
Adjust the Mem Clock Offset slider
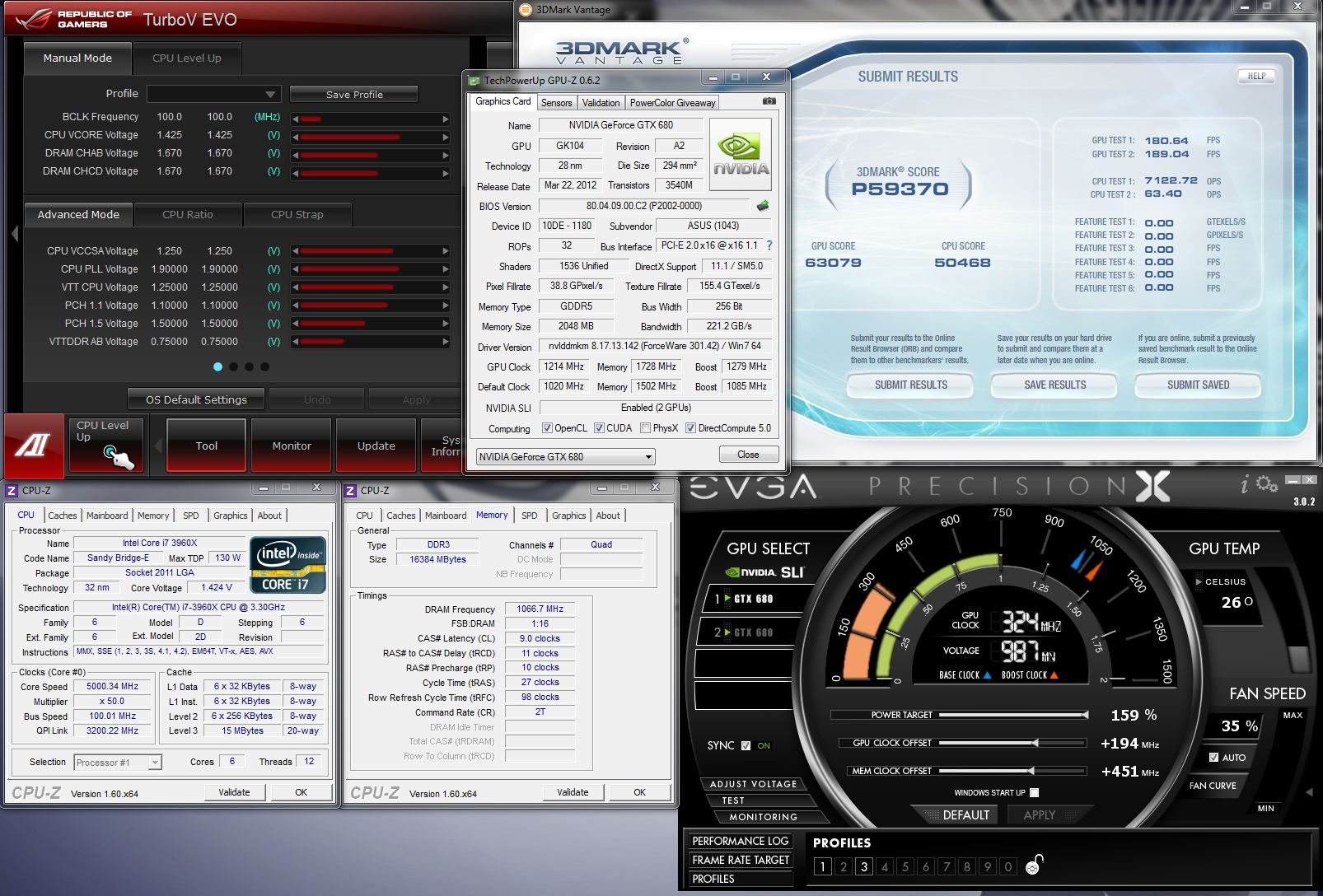coord(1012,771)
